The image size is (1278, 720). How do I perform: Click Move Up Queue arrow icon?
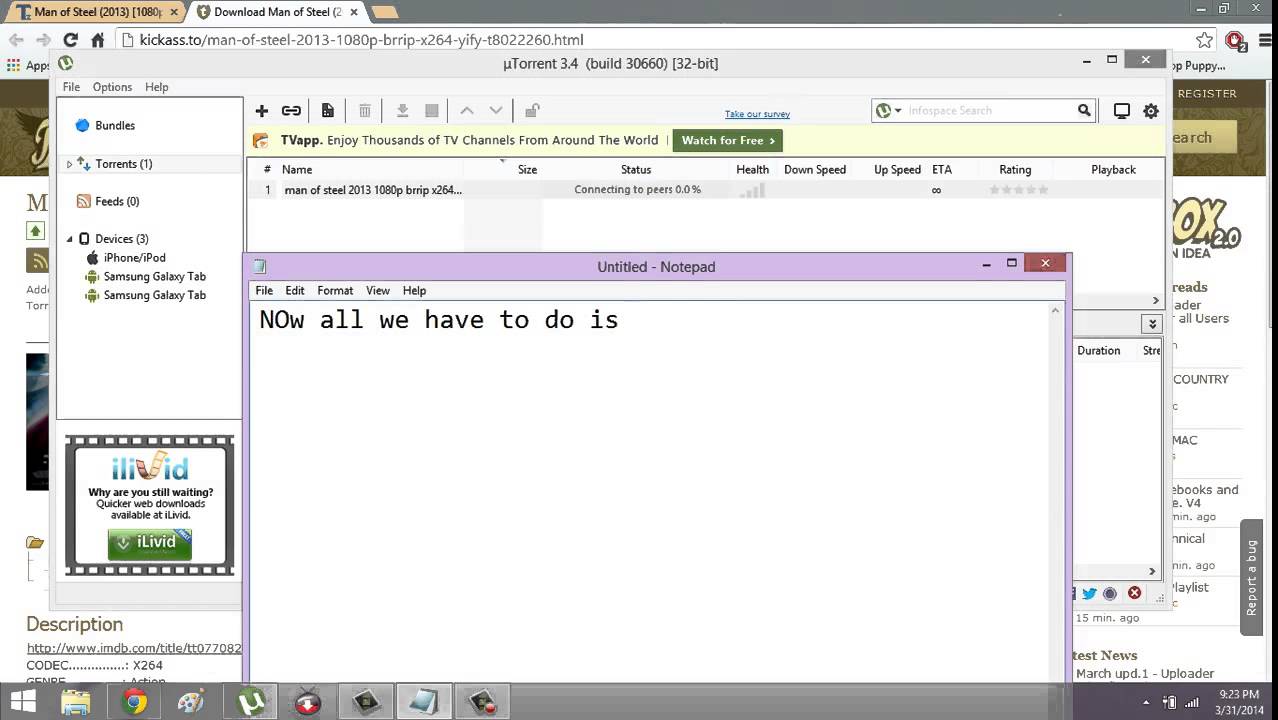click(x=467, y=111)
